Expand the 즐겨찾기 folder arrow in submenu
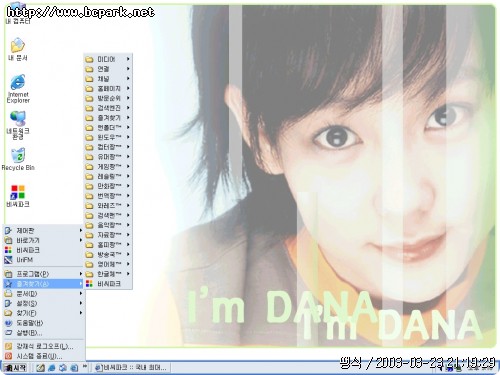Screen dimensions: 500x375 tap(128, 118)
